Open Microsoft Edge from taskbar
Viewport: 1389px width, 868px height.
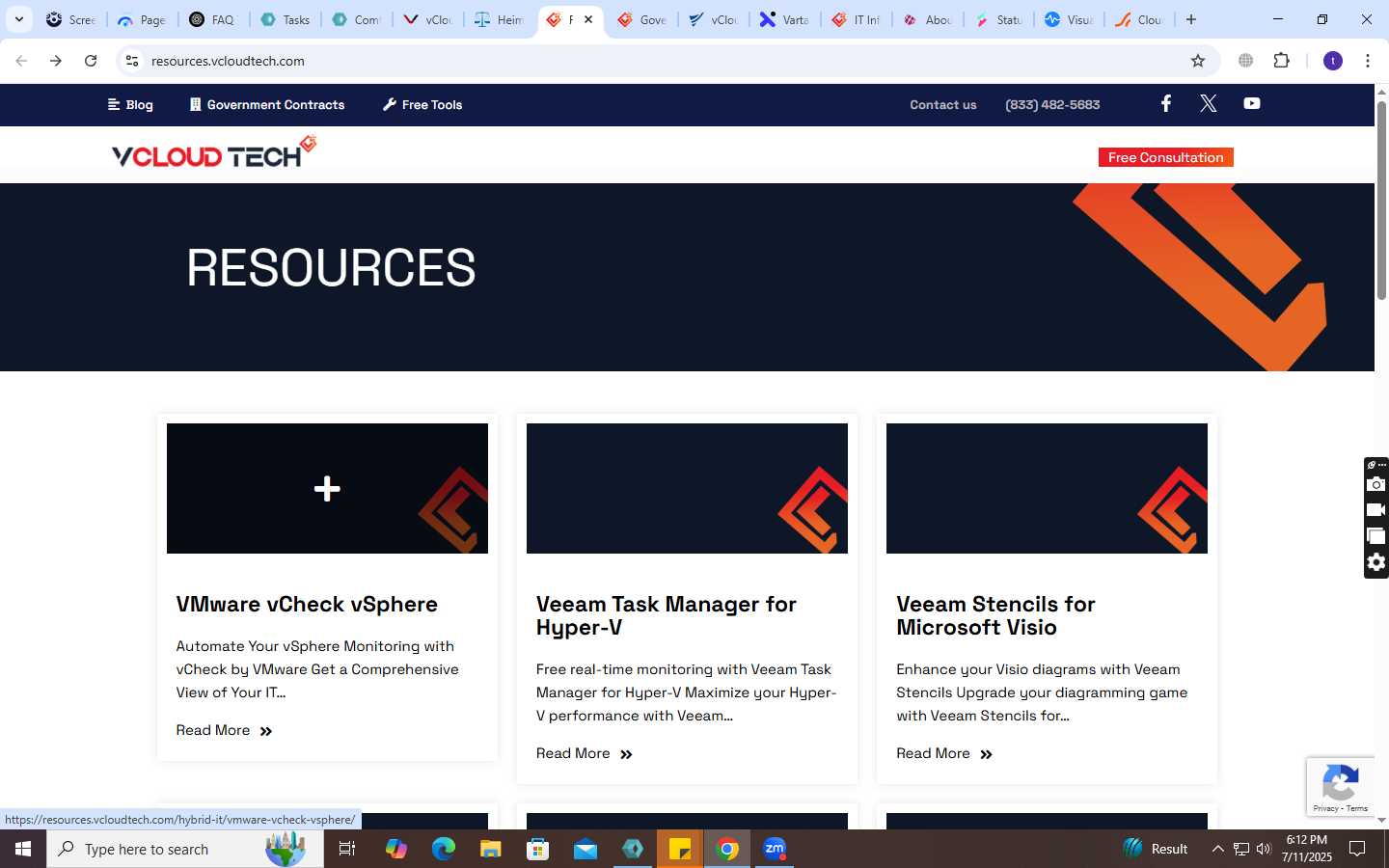click(443, 849)
